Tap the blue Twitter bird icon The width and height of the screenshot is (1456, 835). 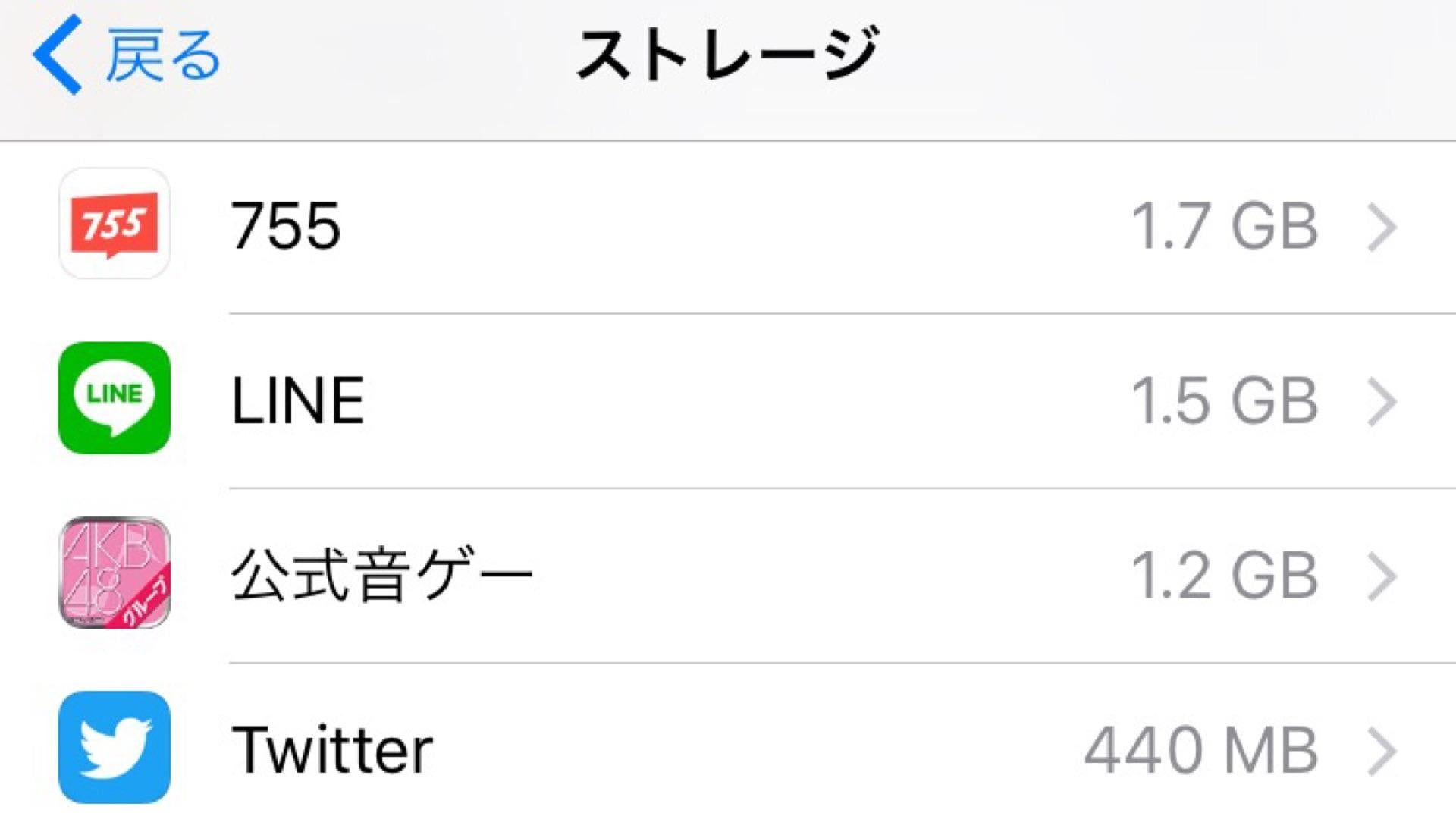[x=115, y=747]
